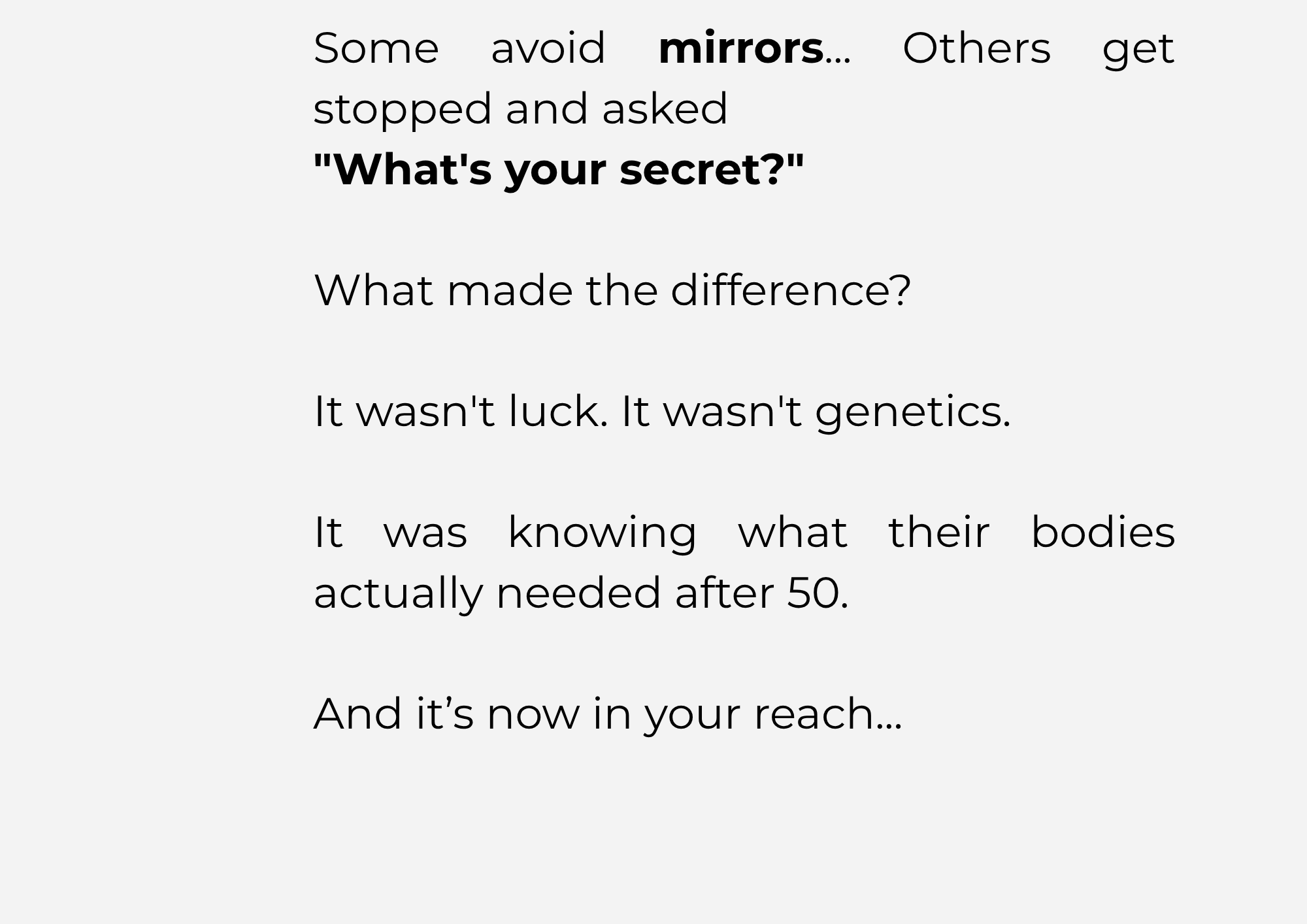Click the bold word "mirrors"
1307x924 pixels.
click(740, 48)
